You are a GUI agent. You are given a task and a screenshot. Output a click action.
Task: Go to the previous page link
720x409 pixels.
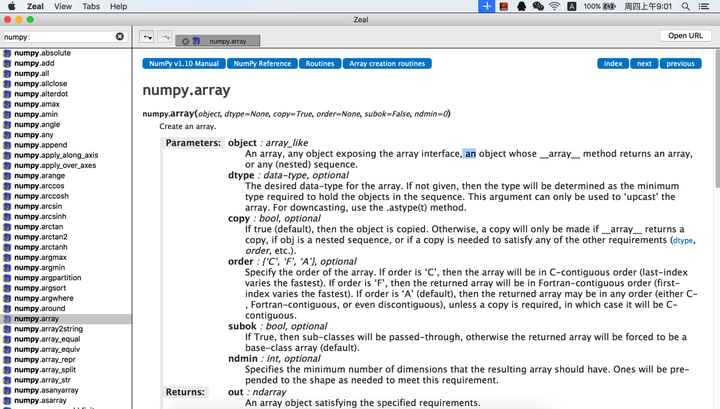coord(681,63)
